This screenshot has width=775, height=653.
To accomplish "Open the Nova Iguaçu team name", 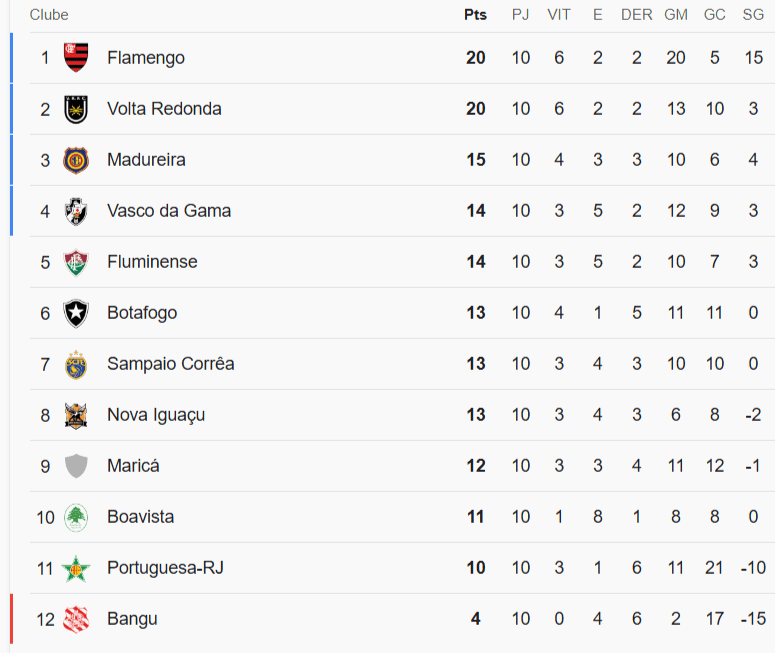I will tap(156, 415).
